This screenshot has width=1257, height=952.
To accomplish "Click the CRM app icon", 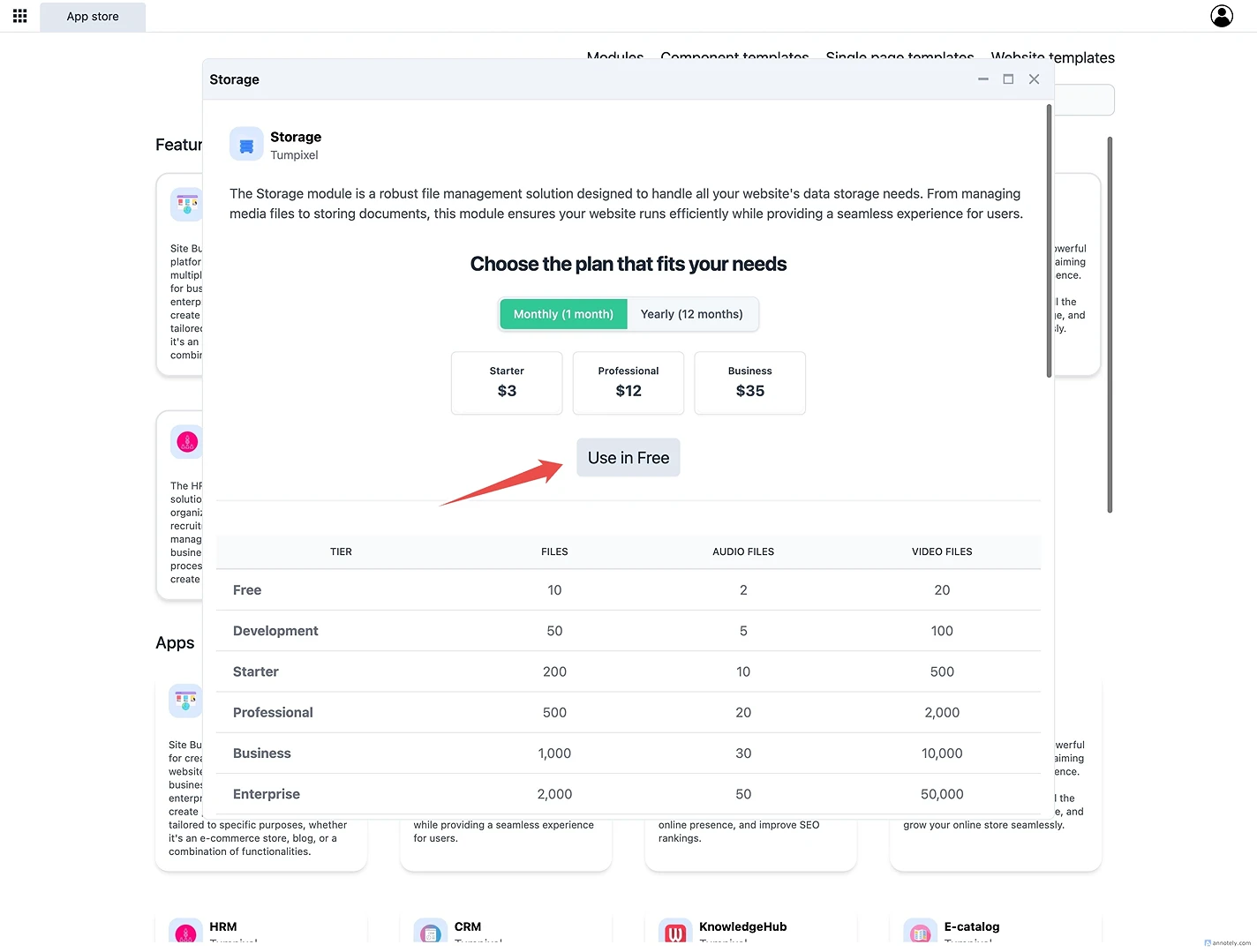I will click(x=431, y=932).
